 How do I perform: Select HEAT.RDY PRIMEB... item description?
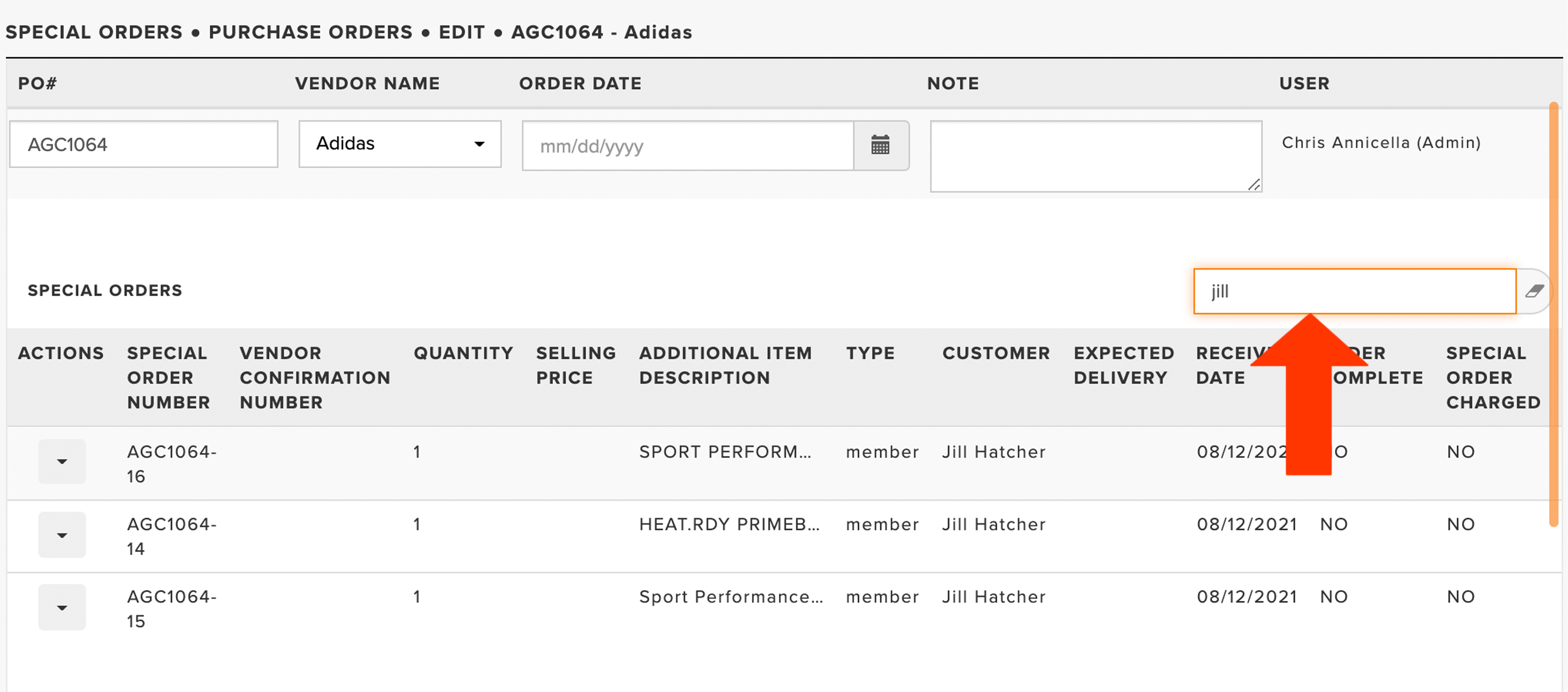click(x=729, y=525)
